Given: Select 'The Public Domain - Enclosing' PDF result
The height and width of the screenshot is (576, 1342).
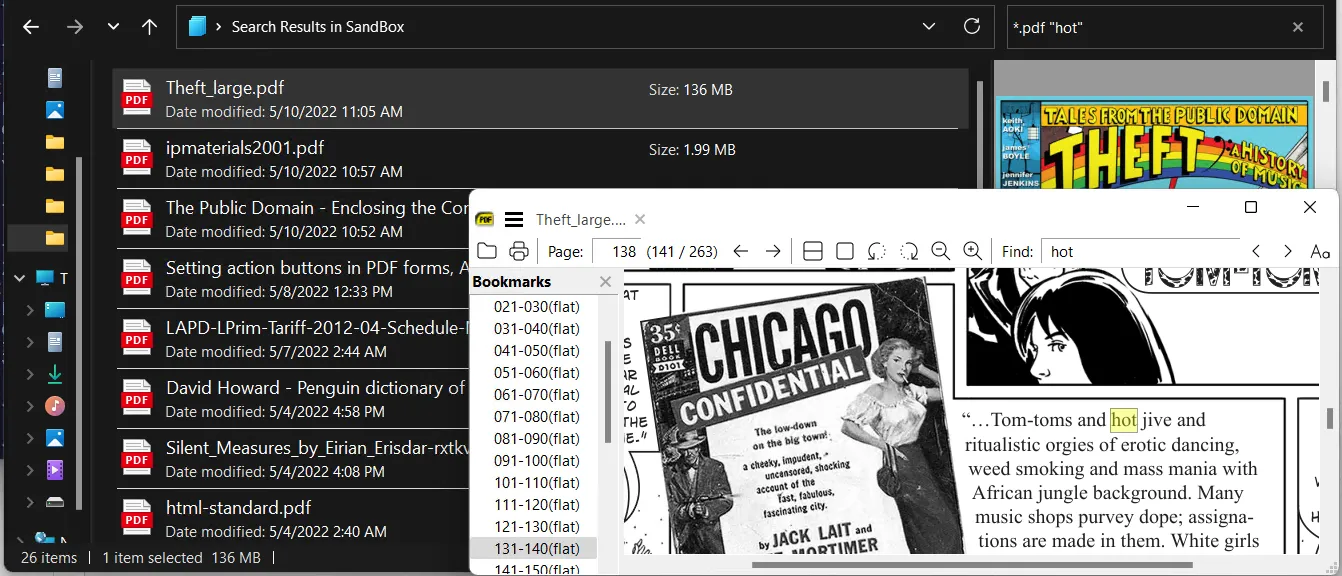Looking at the screenshot, I should point(293,218).
